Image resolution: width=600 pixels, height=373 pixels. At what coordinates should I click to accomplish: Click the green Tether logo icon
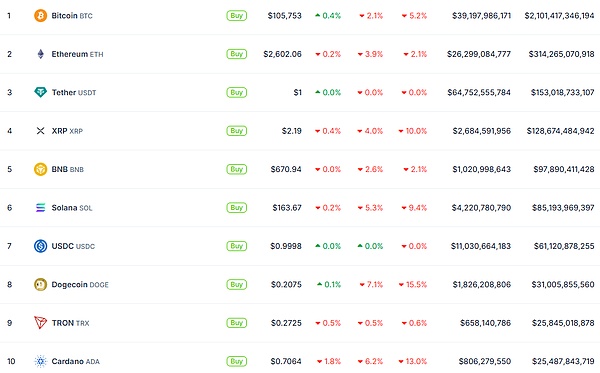coord(41,92)
